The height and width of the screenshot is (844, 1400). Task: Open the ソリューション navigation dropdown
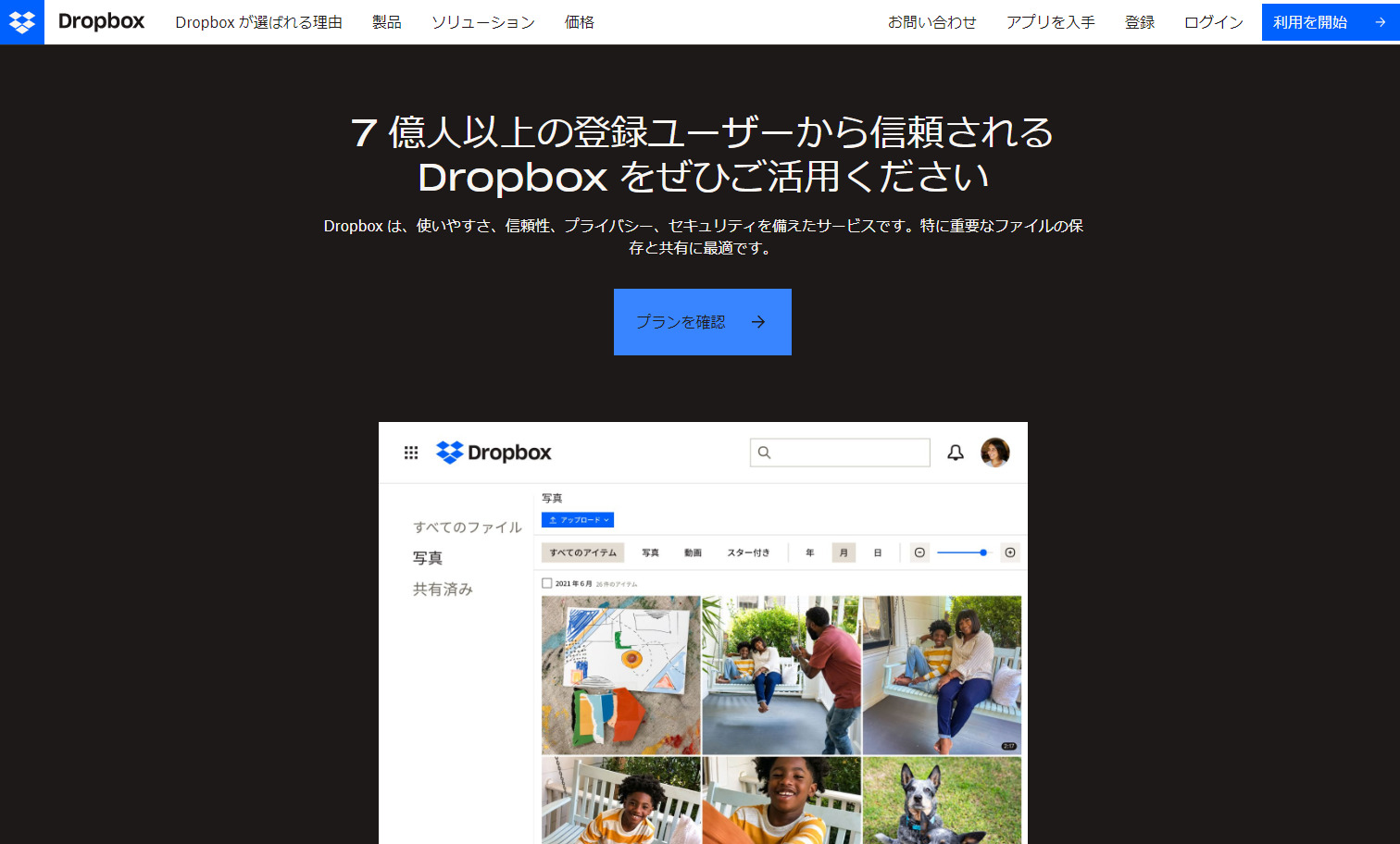click(x=482, y=21)
